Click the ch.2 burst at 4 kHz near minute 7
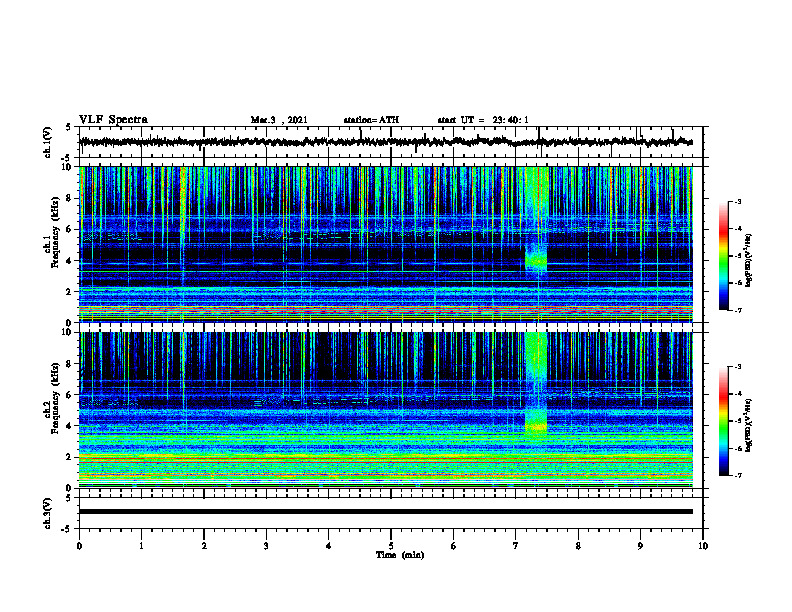This screenshot has width=792, height=612. (x=536, y=426)
